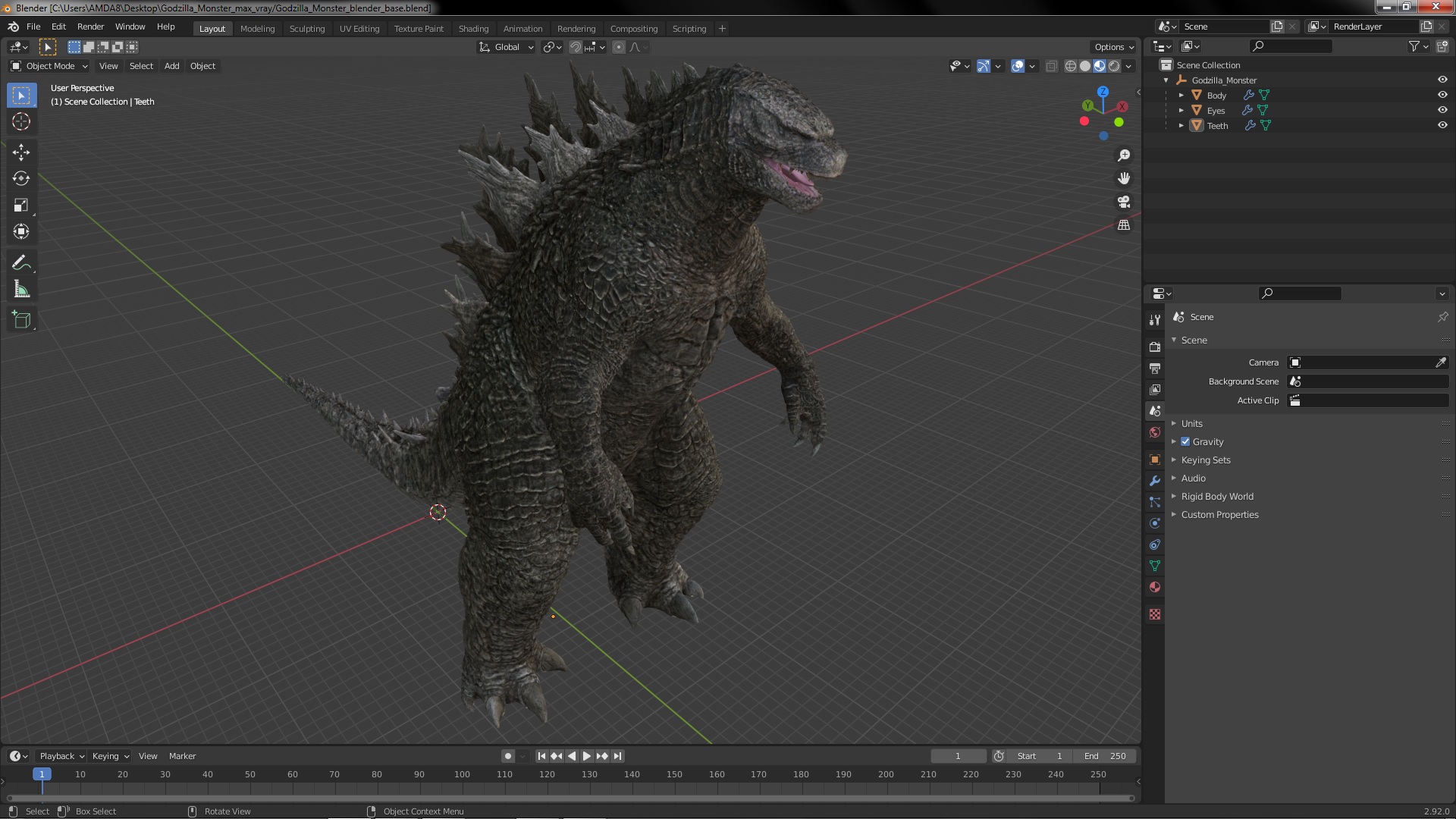Open the Object Mode dropdown
Viewport: 1456px width, 819px height.
[49, 66]
